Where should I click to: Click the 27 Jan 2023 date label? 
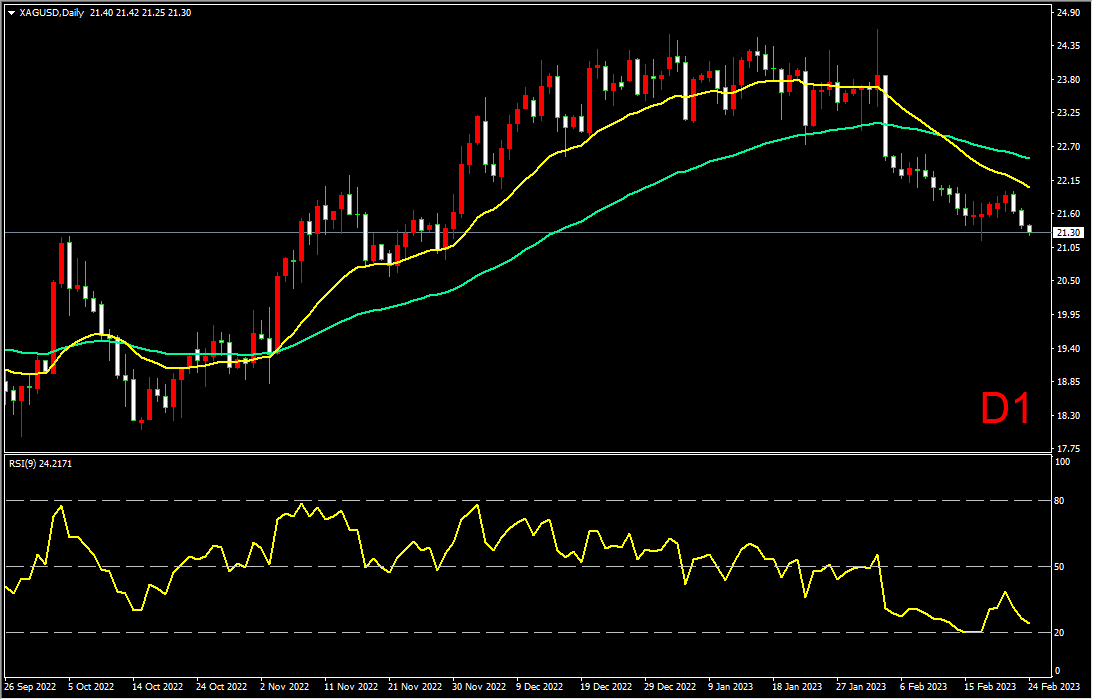tap(863, 687)
